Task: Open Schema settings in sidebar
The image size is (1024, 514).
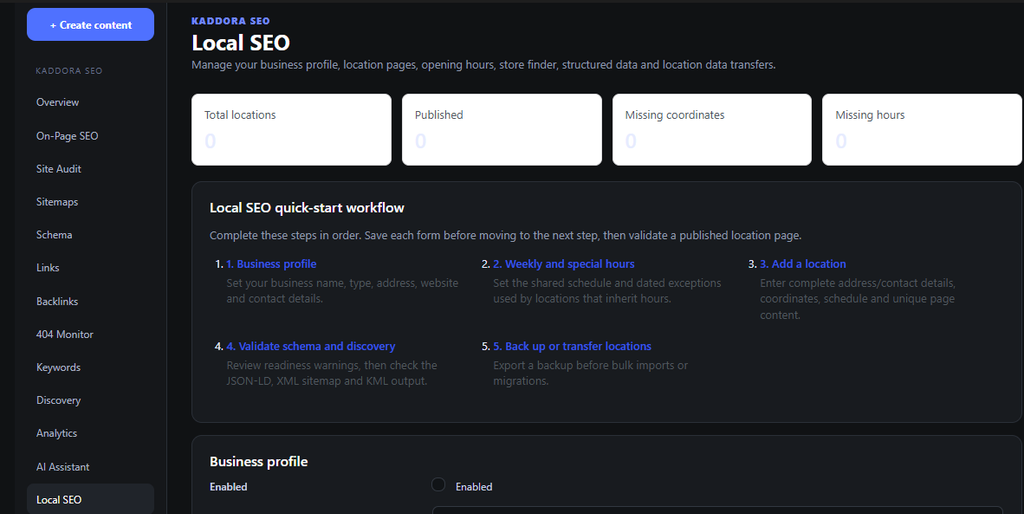Action: (x=54, y=234)
